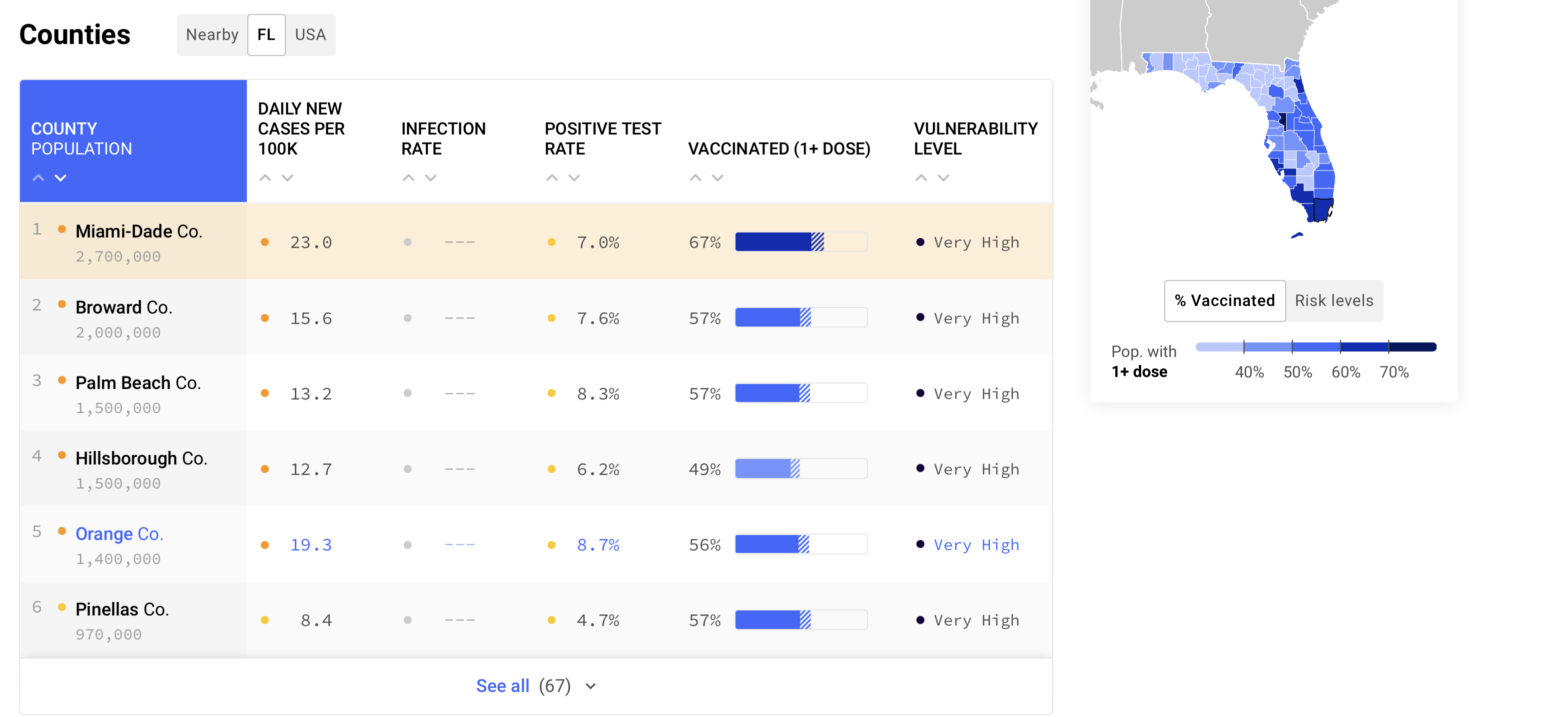Click the 40% legend tick label
This screenshot has height=717, width=1568.
[1249, 372]
